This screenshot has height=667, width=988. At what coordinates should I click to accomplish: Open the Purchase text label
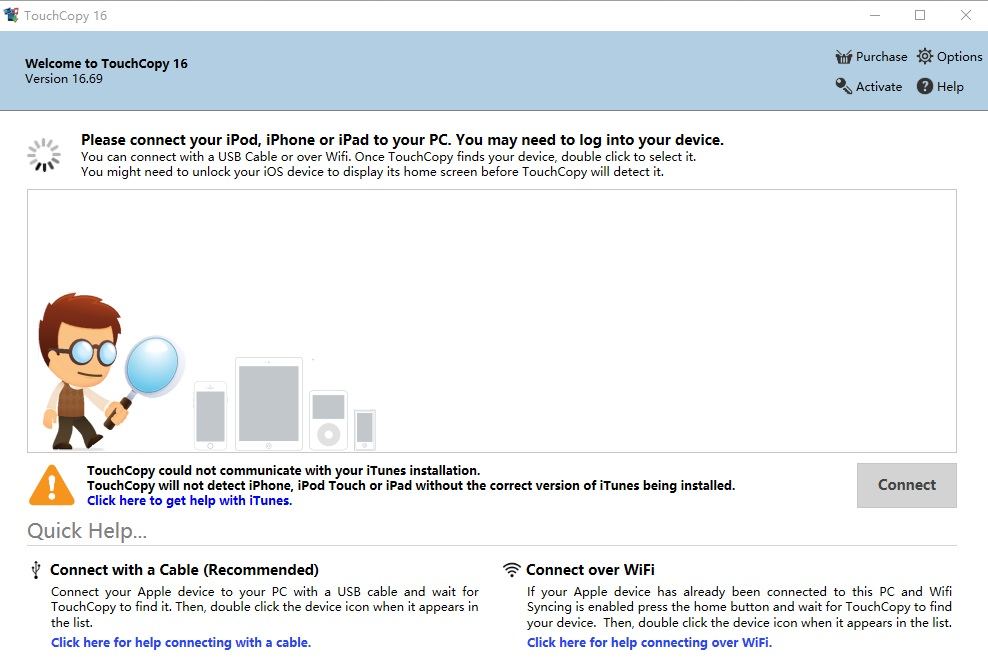coord(882,57)
